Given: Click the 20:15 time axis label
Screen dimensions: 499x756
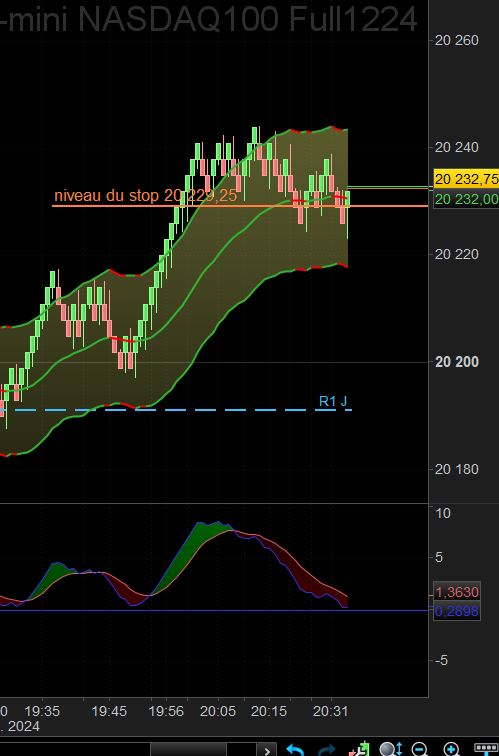Looking at the screenshot, I should (x=269, y=711).
